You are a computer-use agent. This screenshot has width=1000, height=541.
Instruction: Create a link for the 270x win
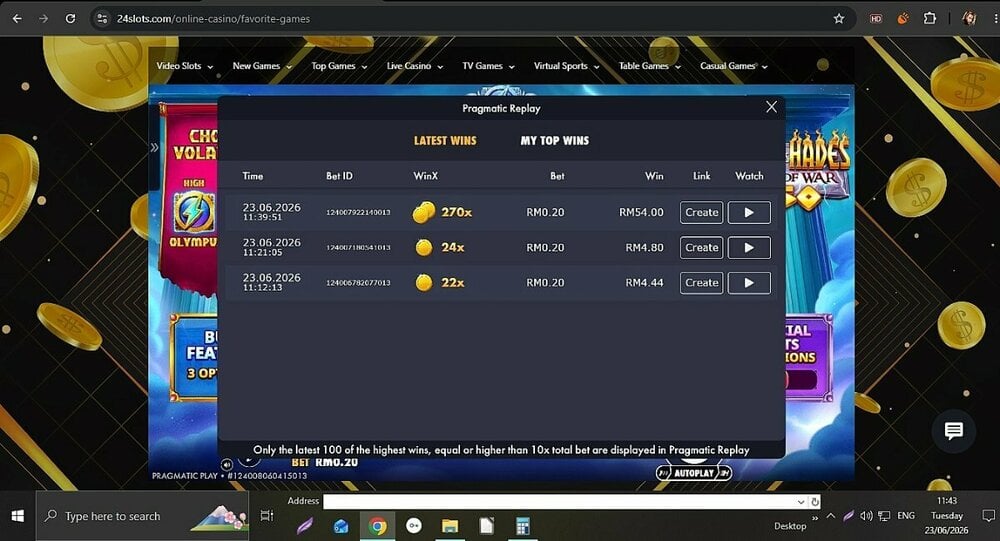point(702,212)
